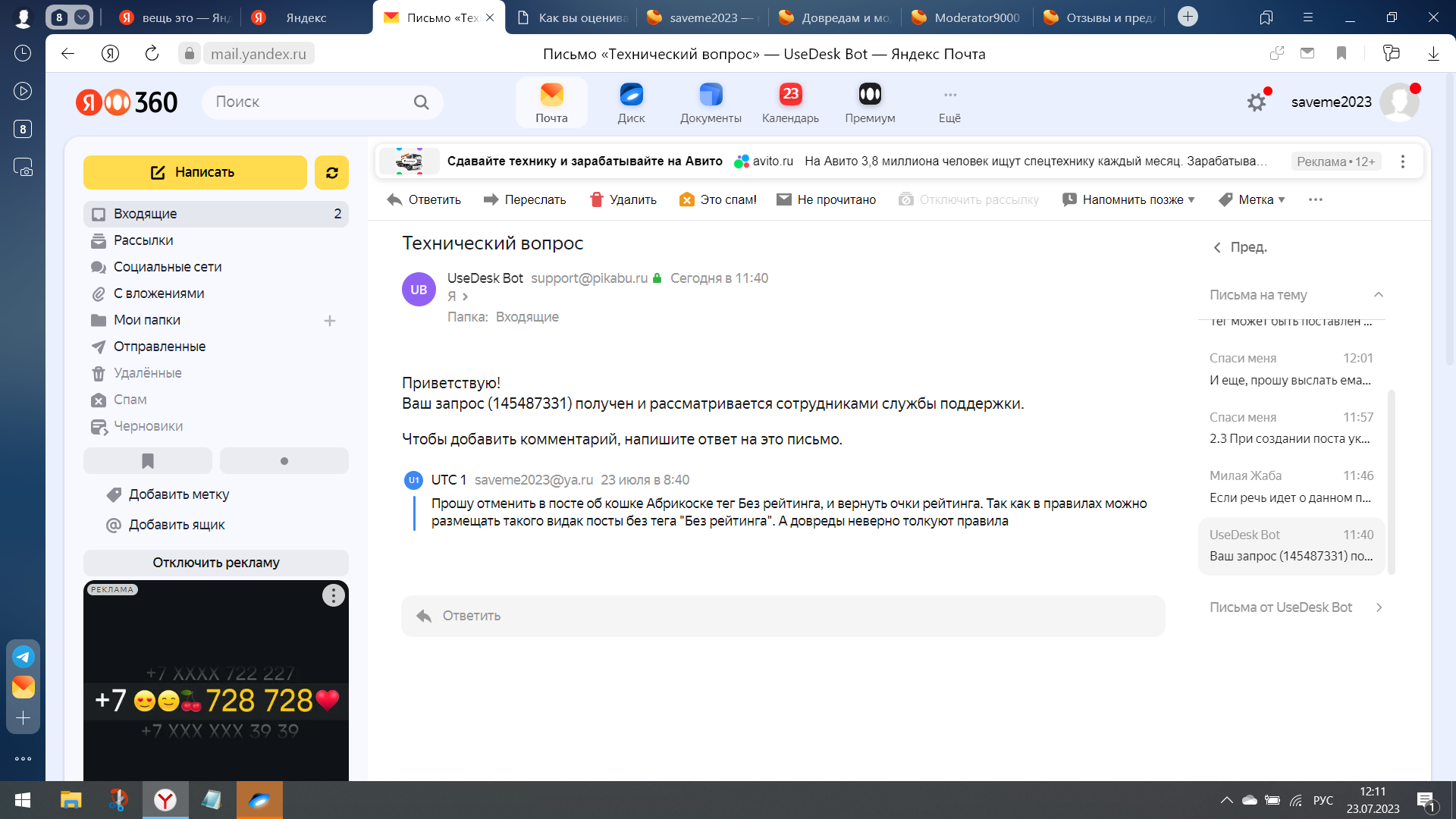The height and width of the screenshot is (819, 1456).
Task: Mark message with 'Это спам!' icon
Action: pyautogui.click(x=687, y=199)
